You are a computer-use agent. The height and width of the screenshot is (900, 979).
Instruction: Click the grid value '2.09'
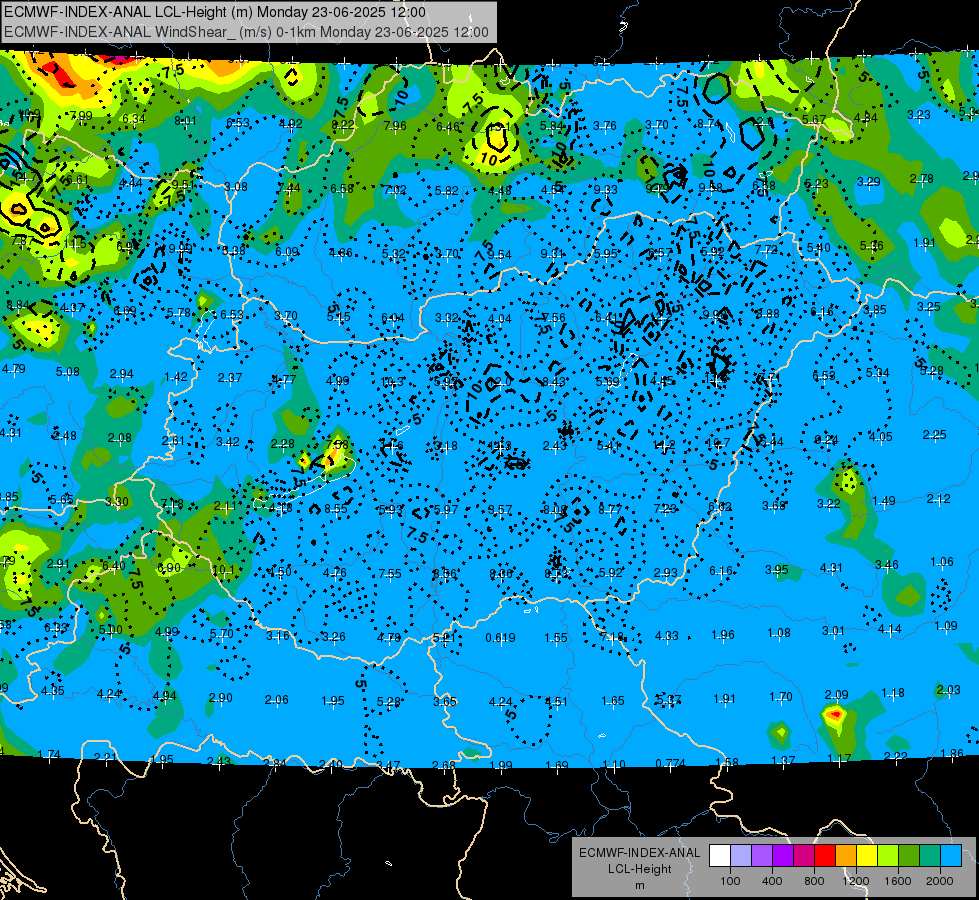click(x=837, y=695)
